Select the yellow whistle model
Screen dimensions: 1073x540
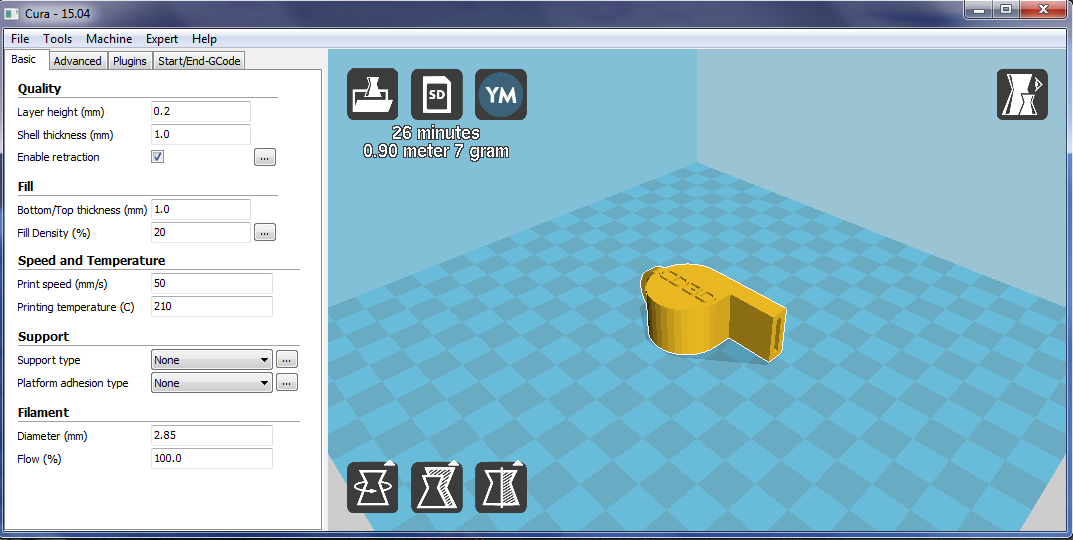point(712,310)
